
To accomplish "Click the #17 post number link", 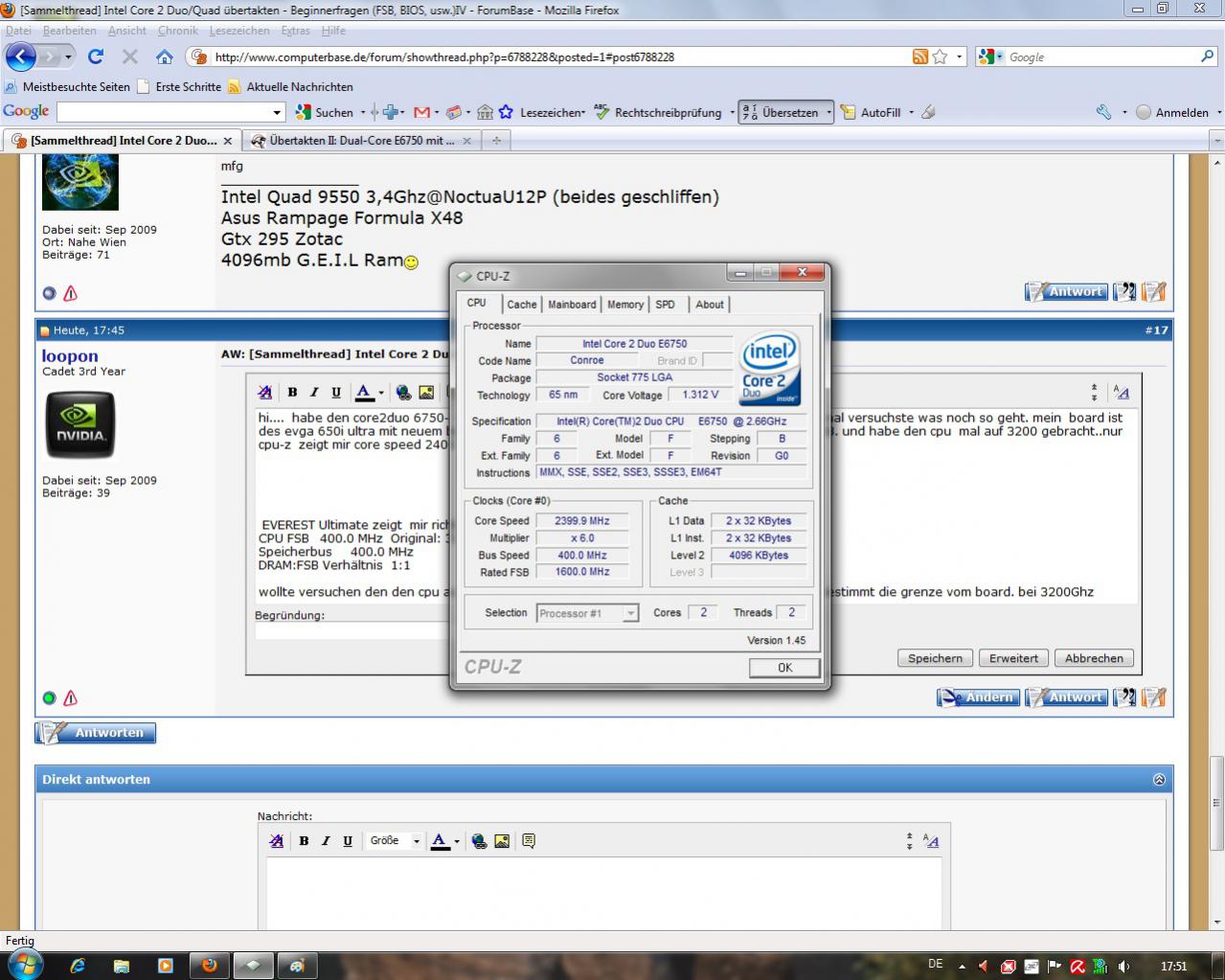I will (x=1156, y=330).
